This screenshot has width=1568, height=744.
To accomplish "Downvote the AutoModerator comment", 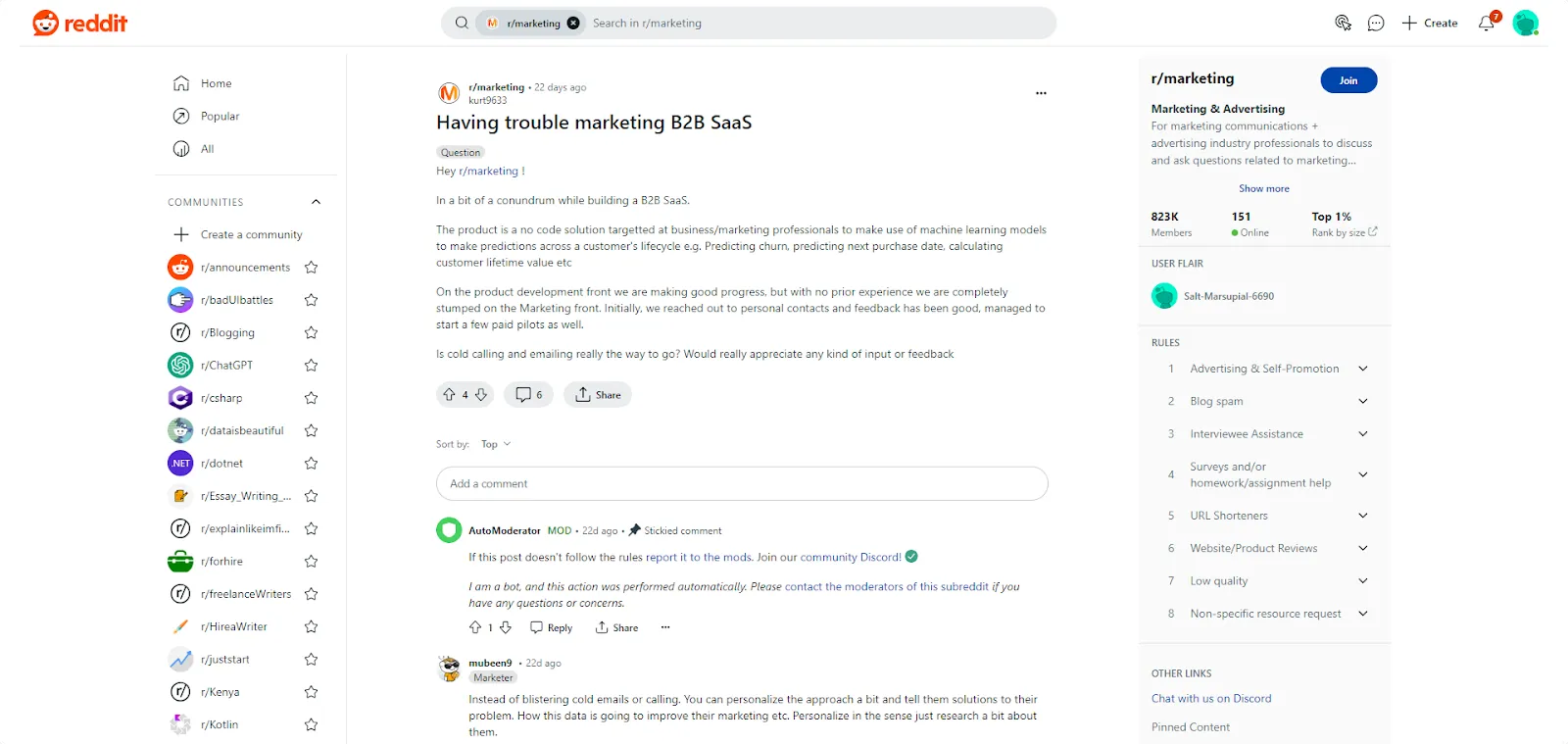I will click(506, 627).
